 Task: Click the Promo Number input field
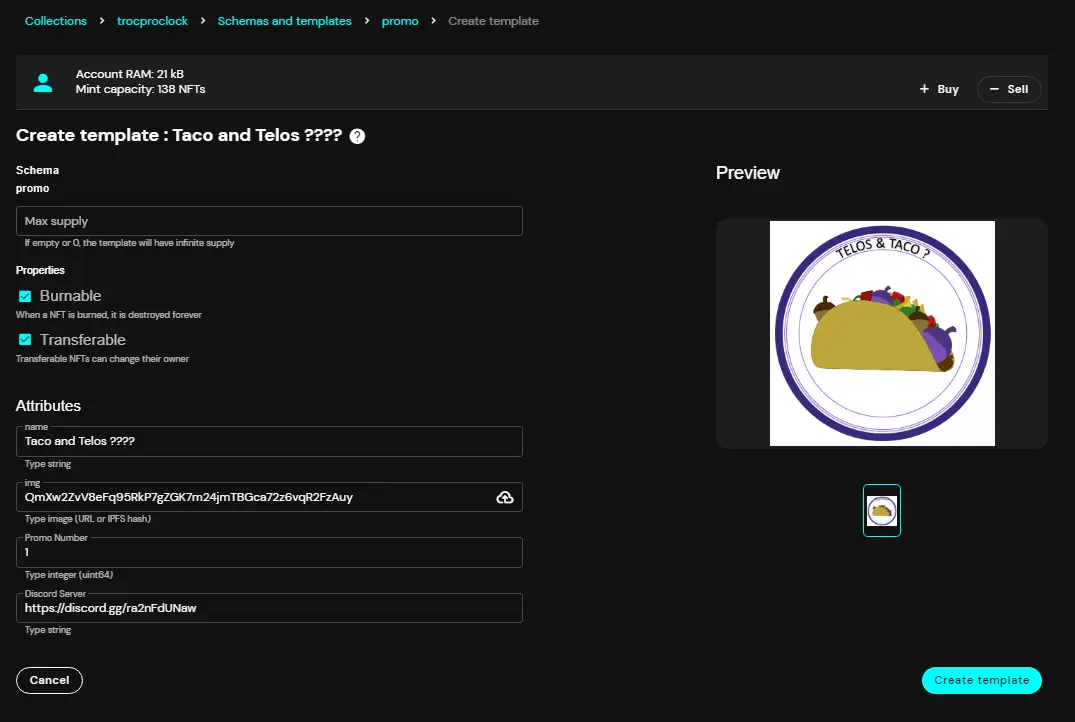(x=269, y=553)
